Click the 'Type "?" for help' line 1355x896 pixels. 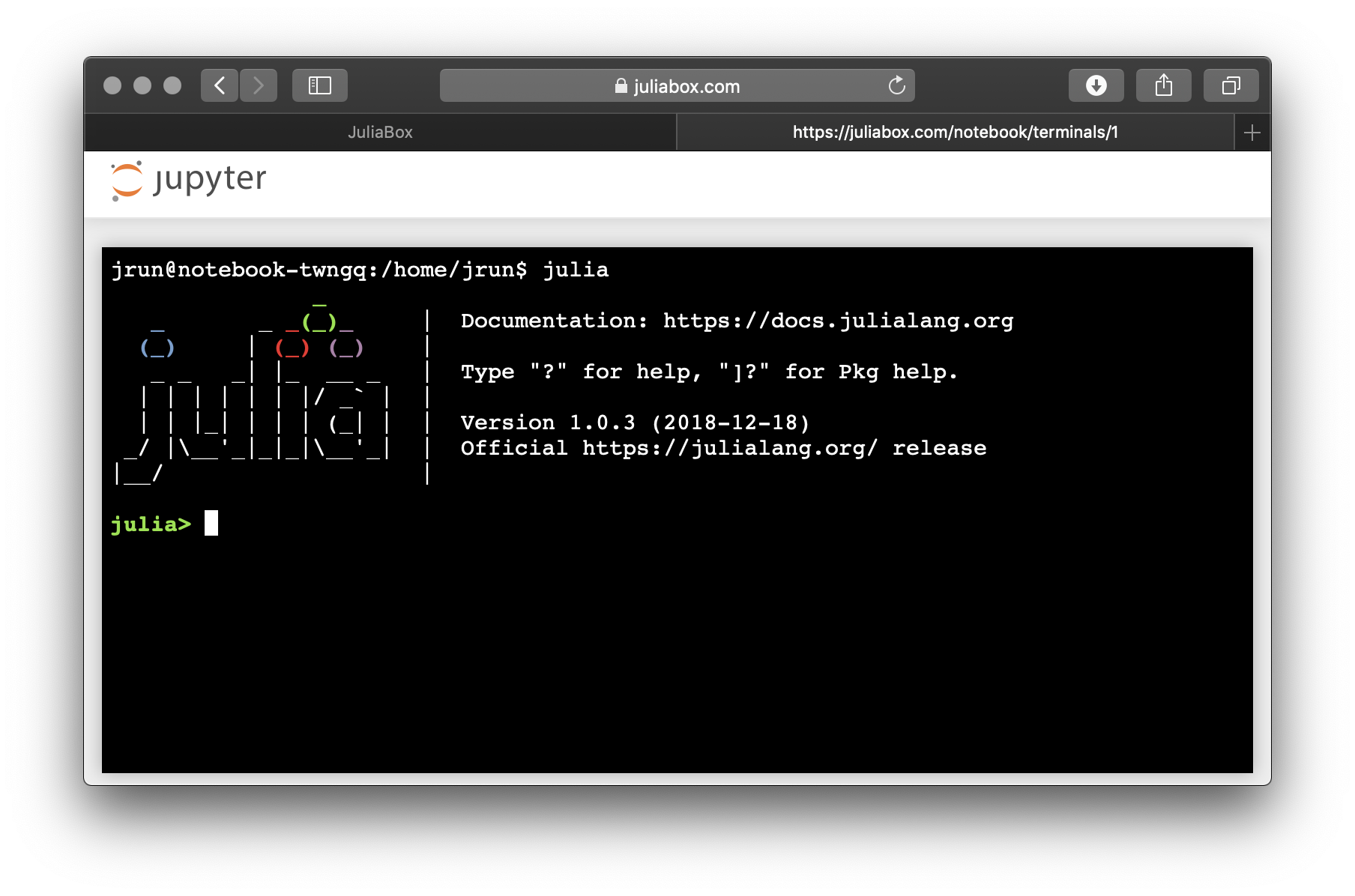coord(709,372)
